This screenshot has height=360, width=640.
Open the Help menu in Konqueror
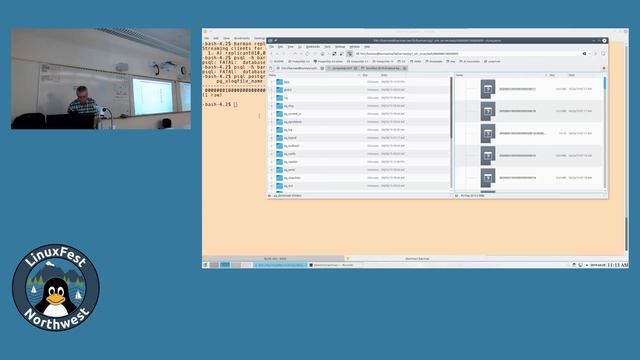click(x=367, y=47)
